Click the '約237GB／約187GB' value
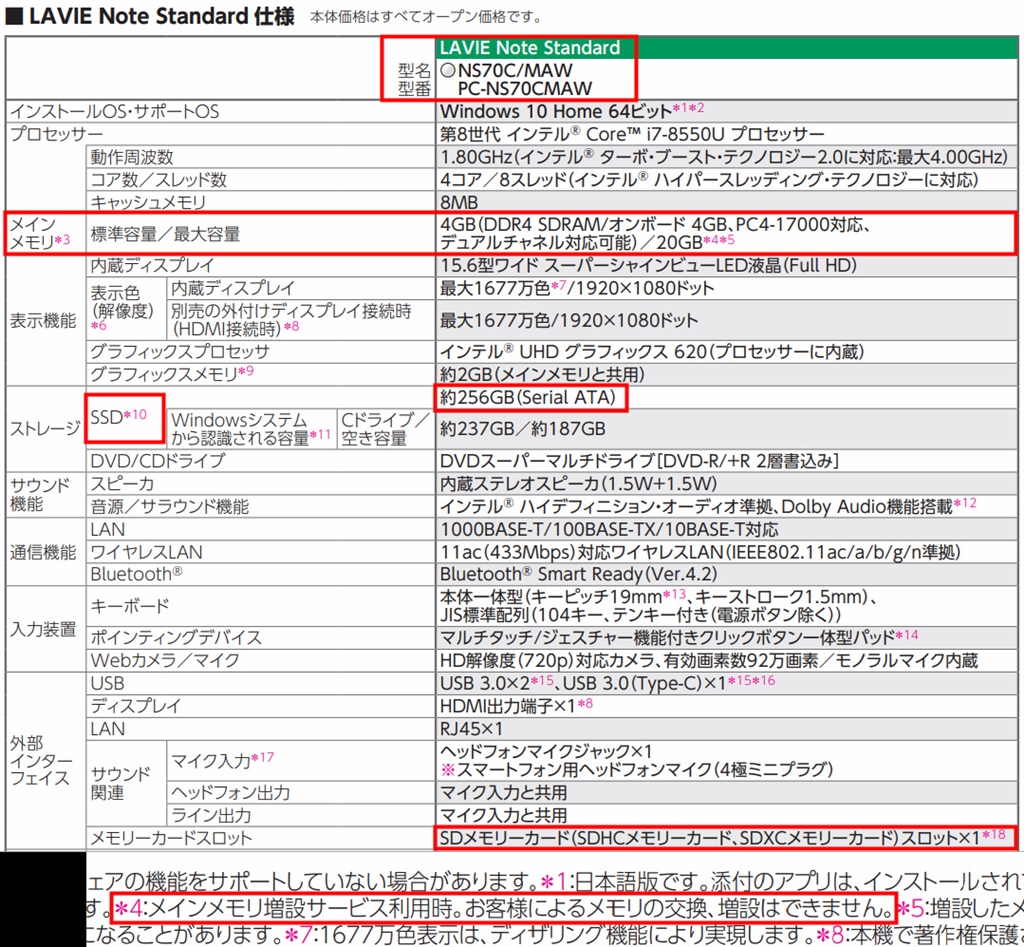 pos(523,428)
